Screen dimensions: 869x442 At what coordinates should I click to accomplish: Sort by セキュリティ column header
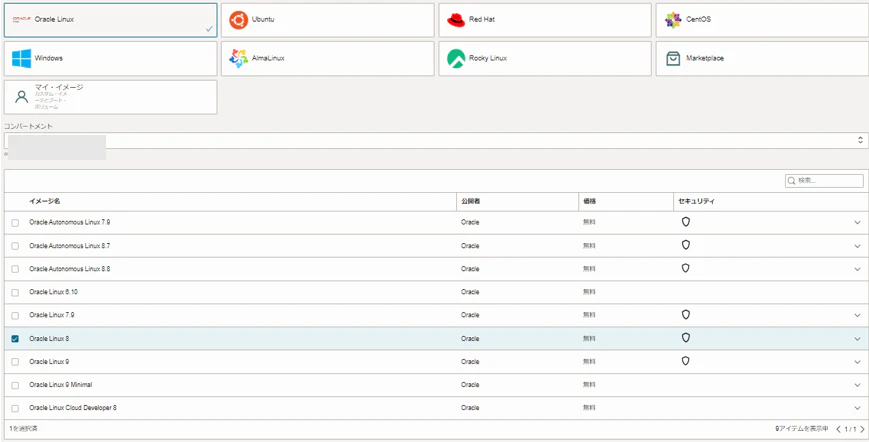tap(697, 202)
